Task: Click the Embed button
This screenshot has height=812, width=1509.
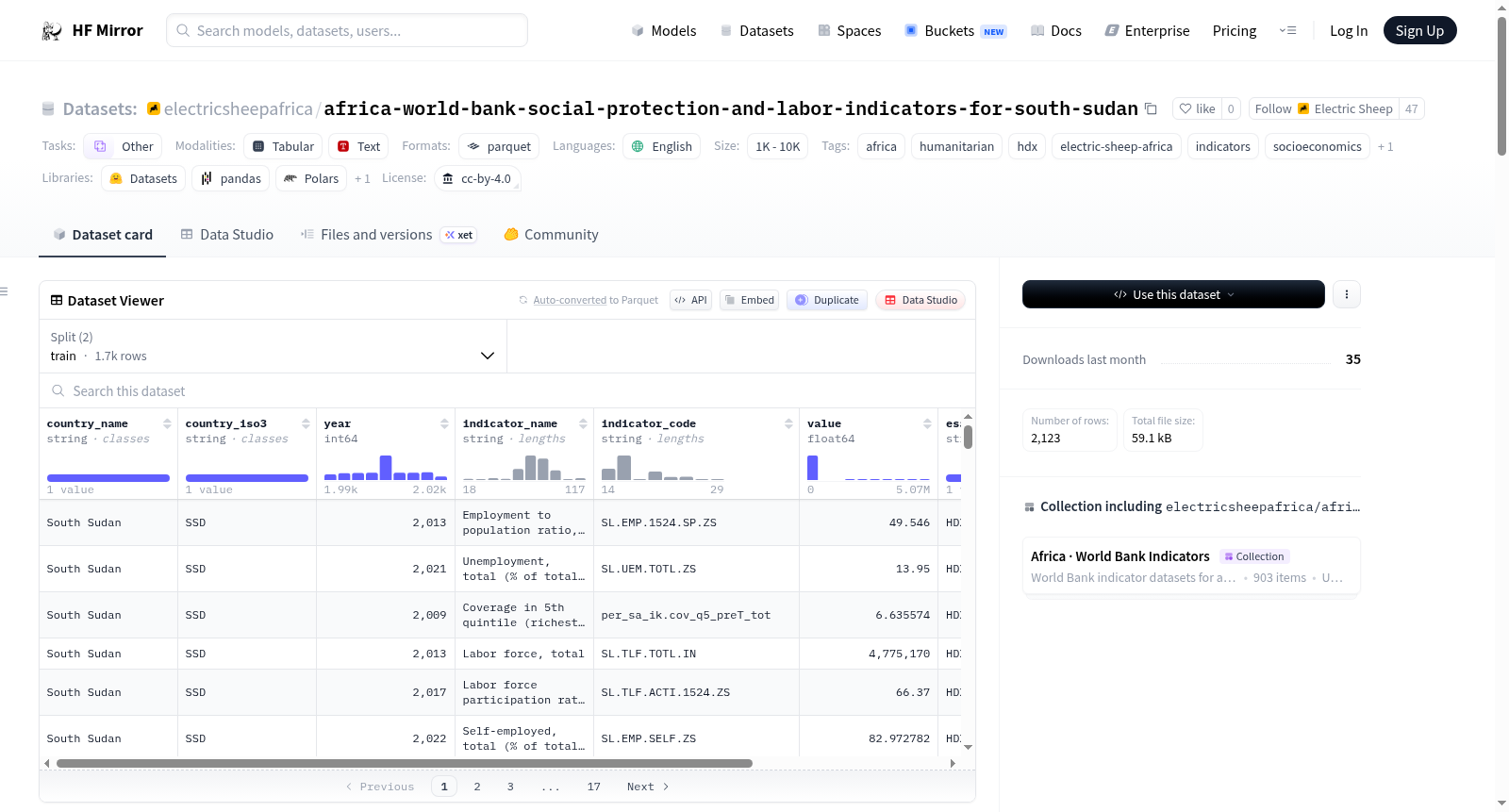Action: 749,300
